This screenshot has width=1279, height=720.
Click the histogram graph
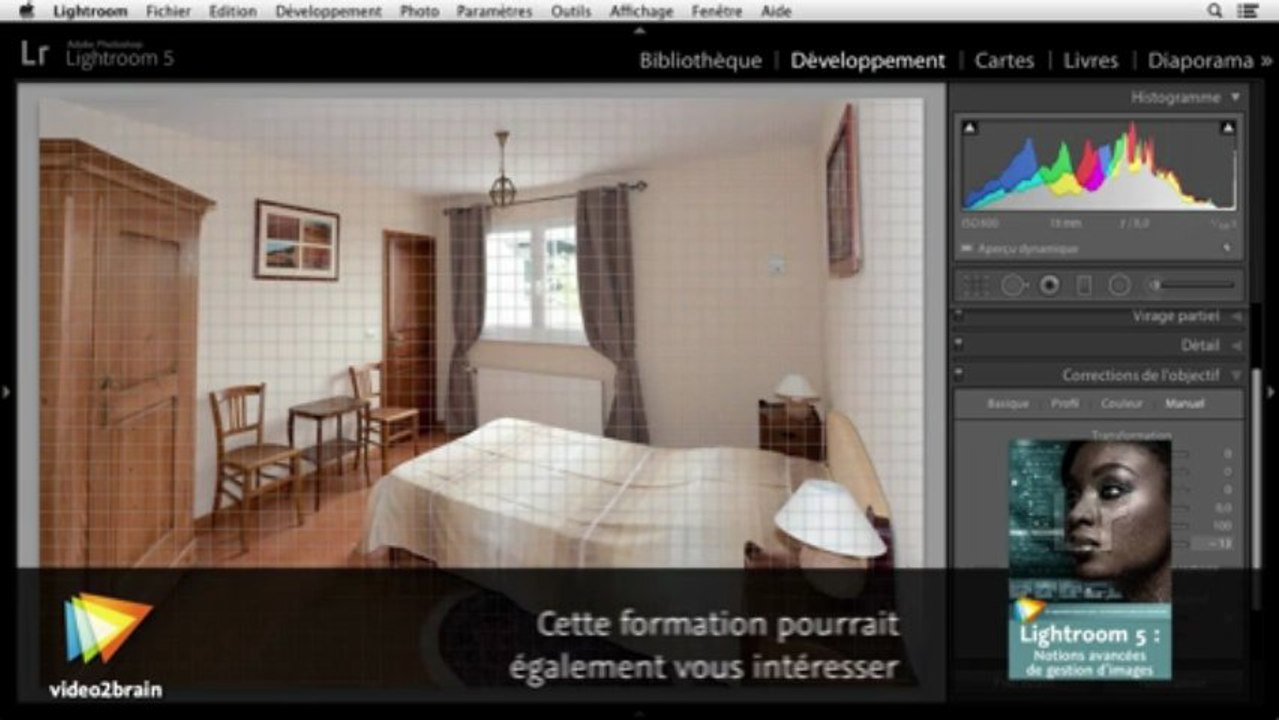(x=1099, y=165)
